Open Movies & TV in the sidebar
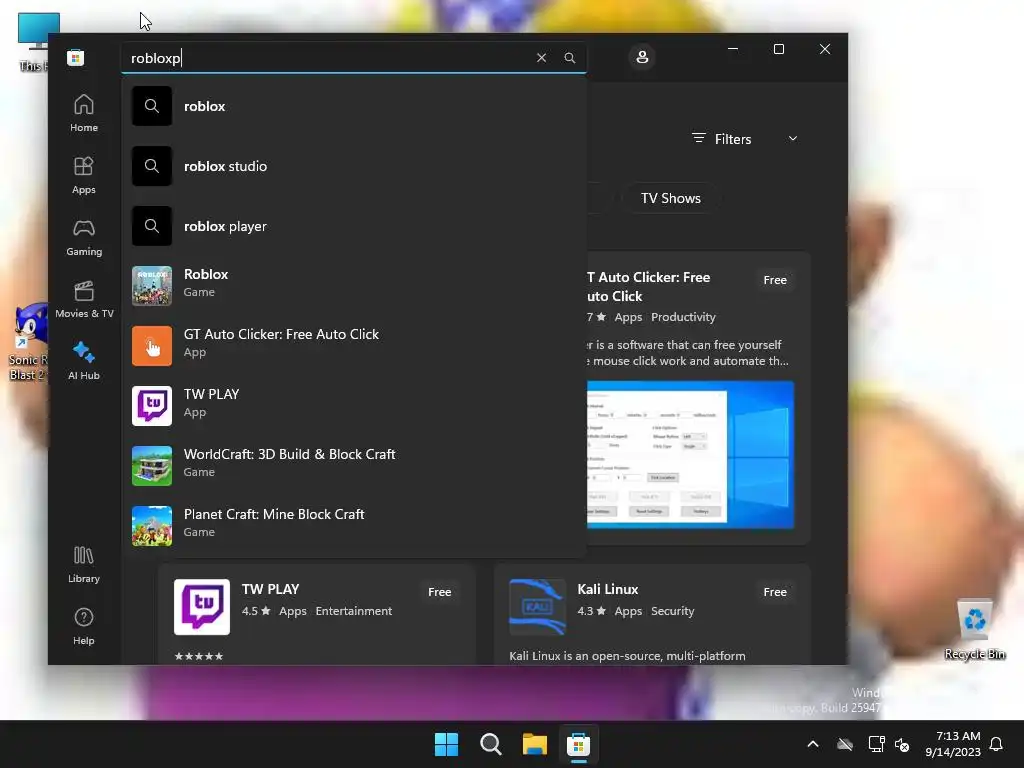1024x768 pixels. point(84,299)
